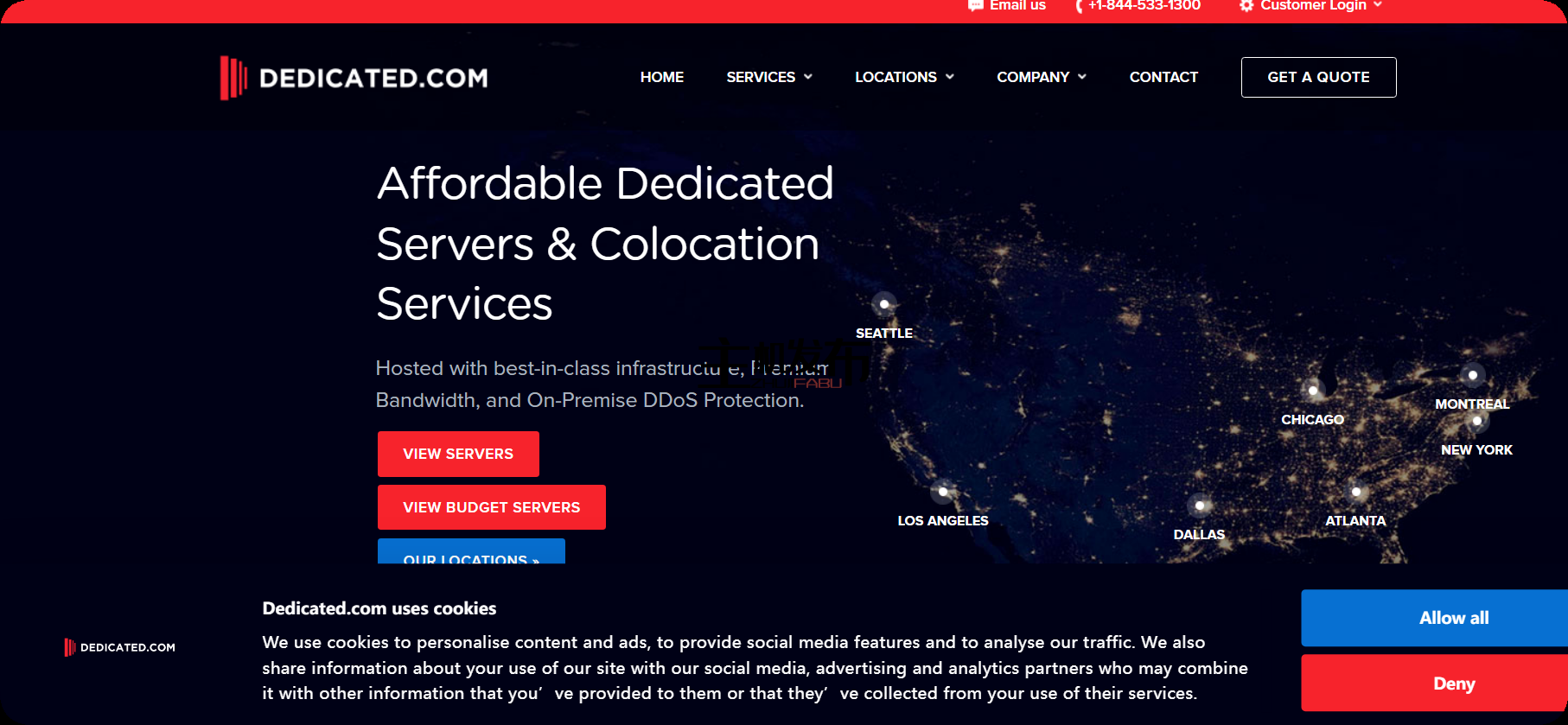Click the Customer Login gear icon
This screenshot has height=725, width=1568.
(1246, 5)
